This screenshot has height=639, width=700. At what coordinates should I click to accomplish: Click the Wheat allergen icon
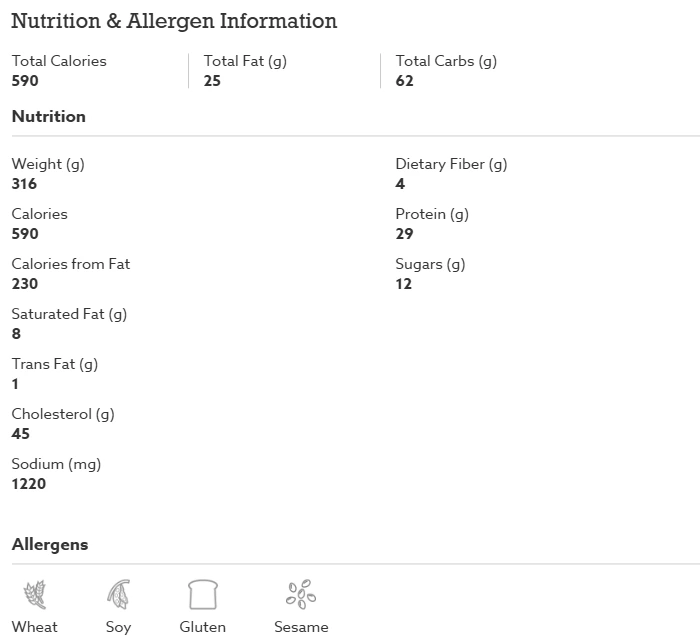pos(35,594)
